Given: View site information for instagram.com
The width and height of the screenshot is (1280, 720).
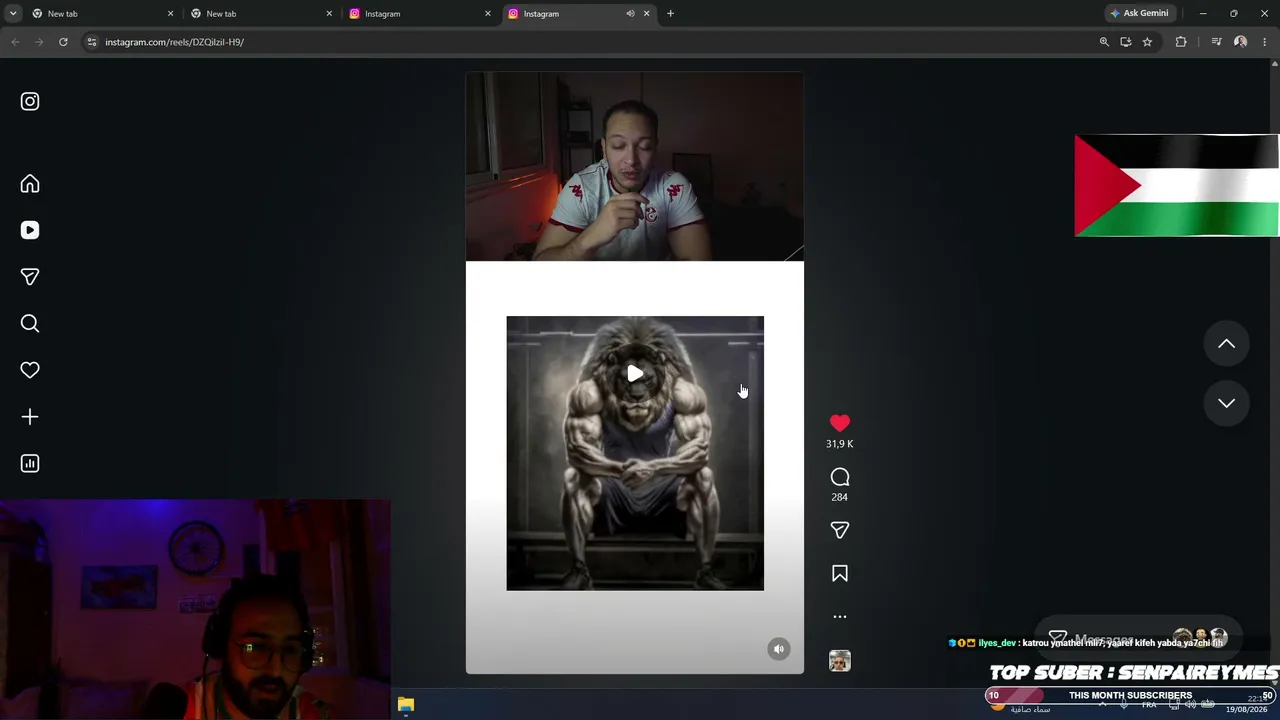Looking at the screenshot, I should coord(91,42).
